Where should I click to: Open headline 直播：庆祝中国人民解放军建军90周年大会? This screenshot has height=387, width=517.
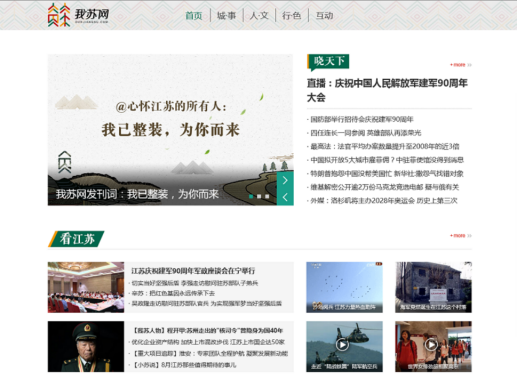[387, 90]
